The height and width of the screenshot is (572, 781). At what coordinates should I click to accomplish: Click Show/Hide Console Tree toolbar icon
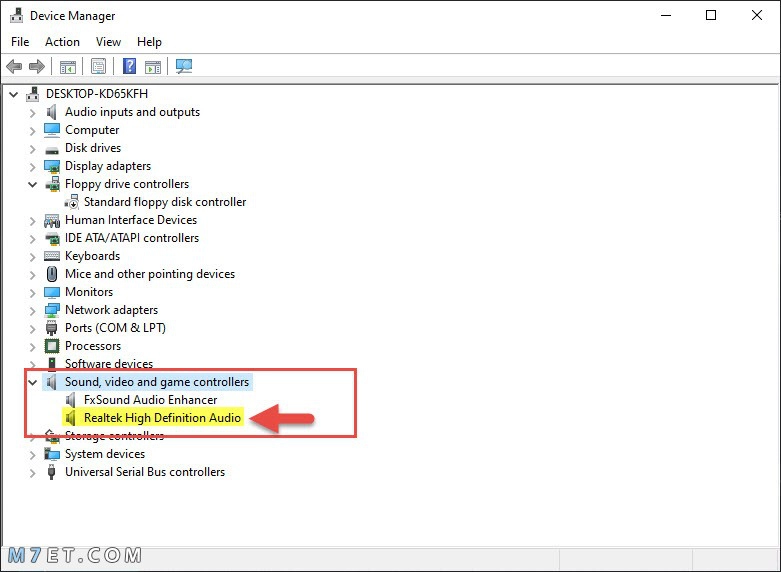(x=67, y=66)
